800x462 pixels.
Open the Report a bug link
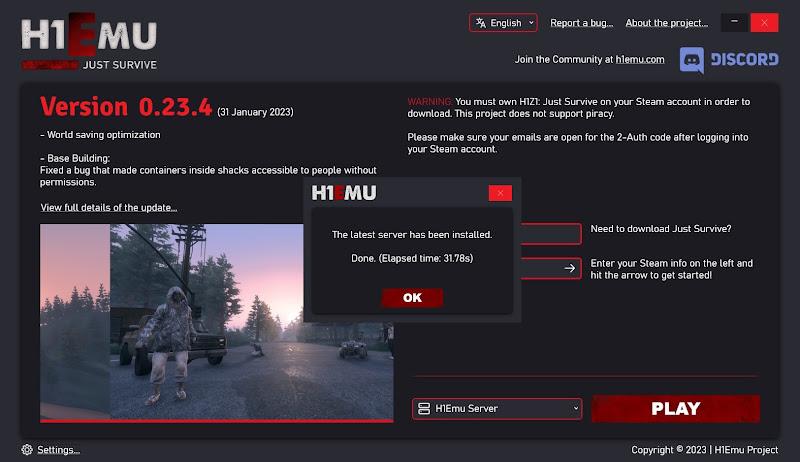pos(582,23)
